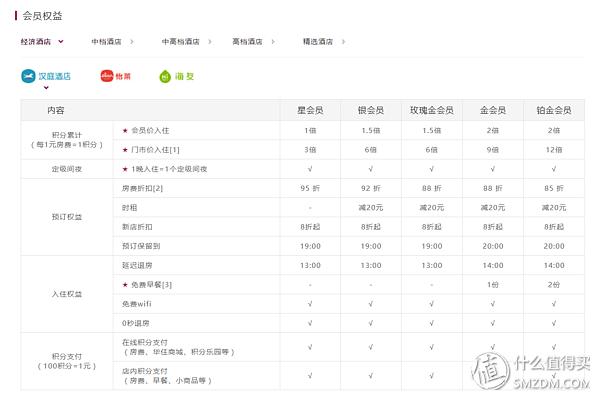The image size is (600, 400).
Task: Click the 预订权益 category cell
Action: pyautogui.click(x=67, y=217)
